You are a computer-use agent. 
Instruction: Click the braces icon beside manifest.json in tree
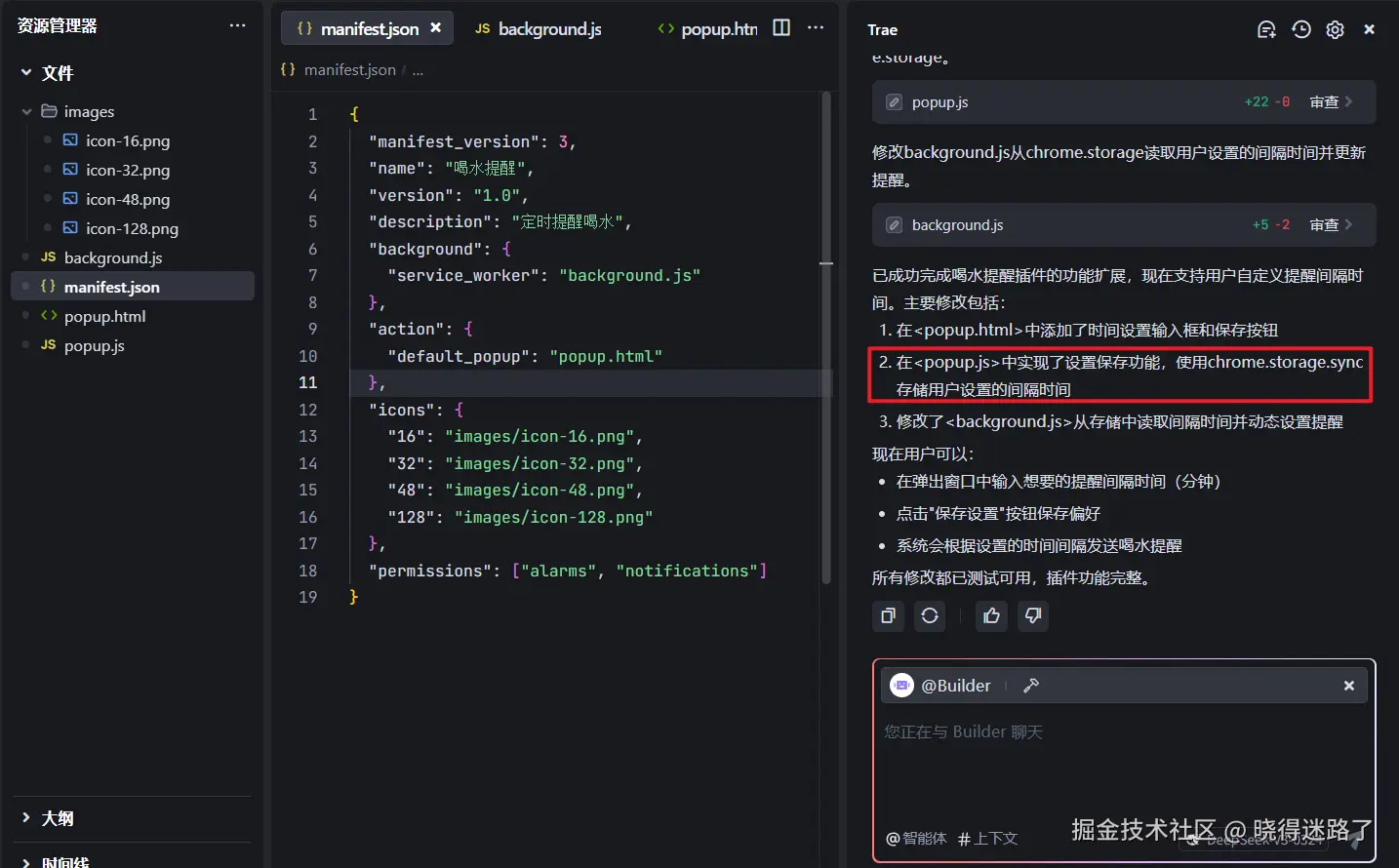48,287
